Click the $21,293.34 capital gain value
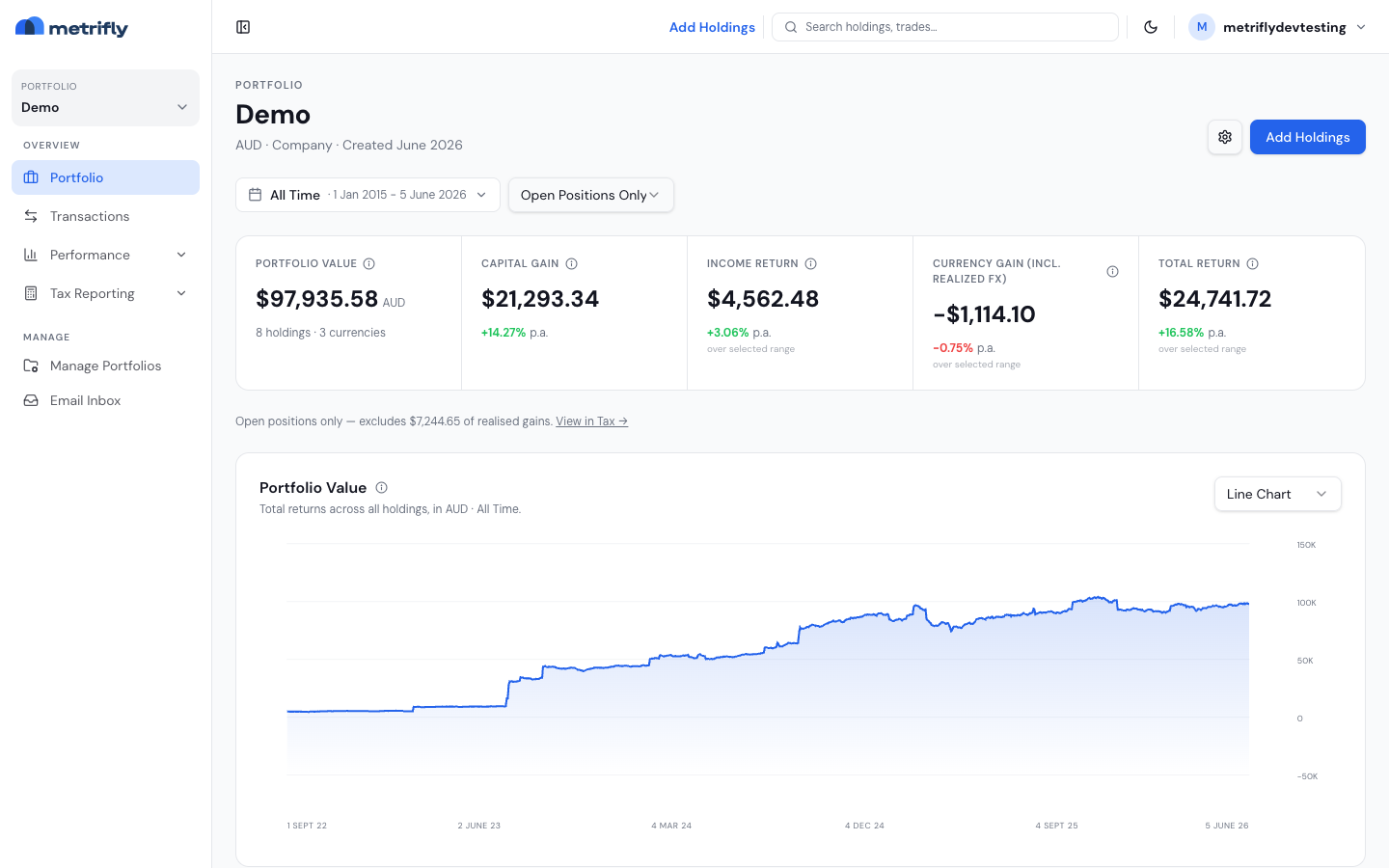This screenshot has height=868, width=1389. [540, 299]
